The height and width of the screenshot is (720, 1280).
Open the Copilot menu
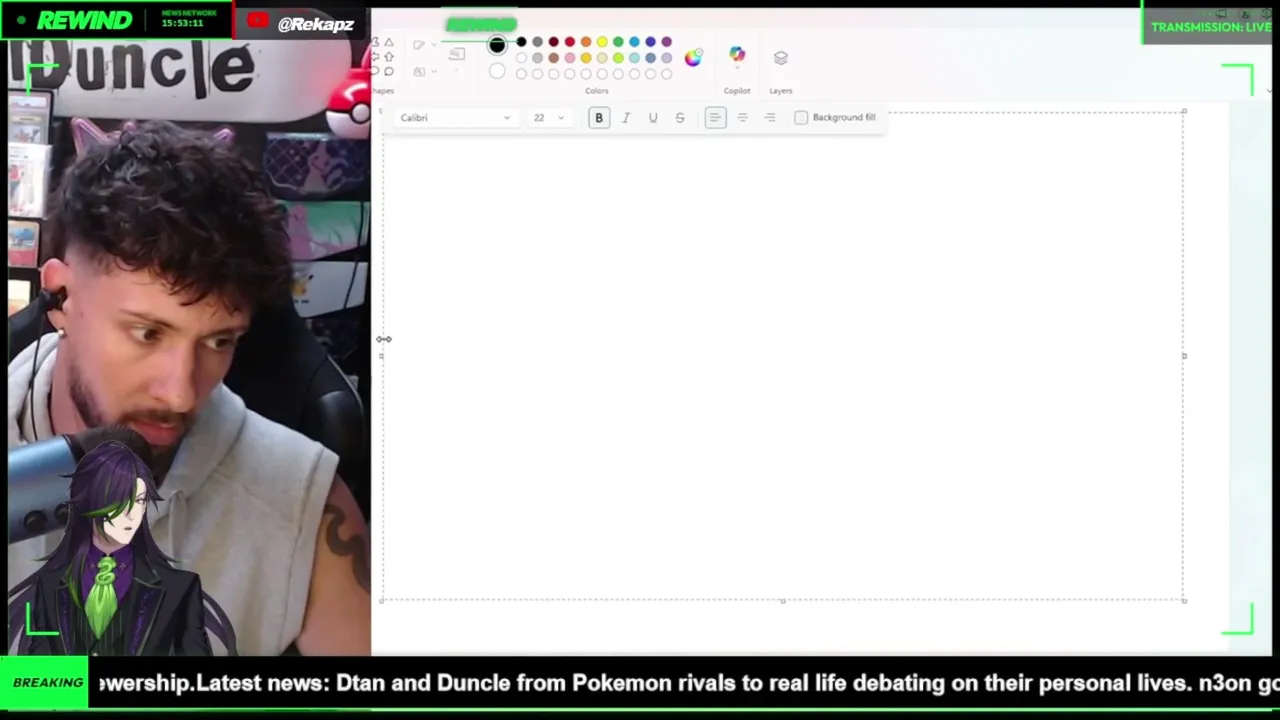click(737, 56)
